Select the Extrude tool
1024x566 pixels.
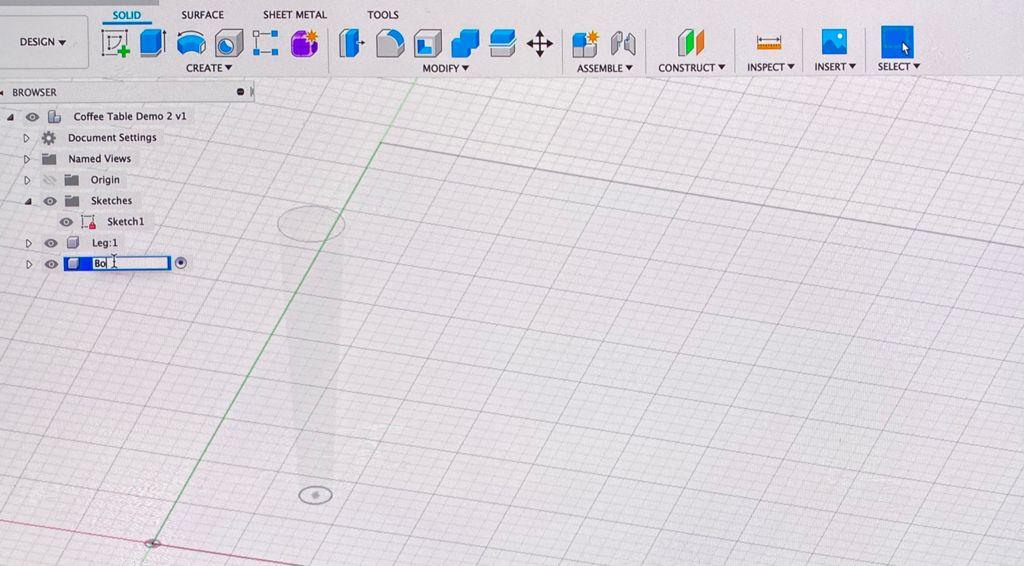click(153, 43)
